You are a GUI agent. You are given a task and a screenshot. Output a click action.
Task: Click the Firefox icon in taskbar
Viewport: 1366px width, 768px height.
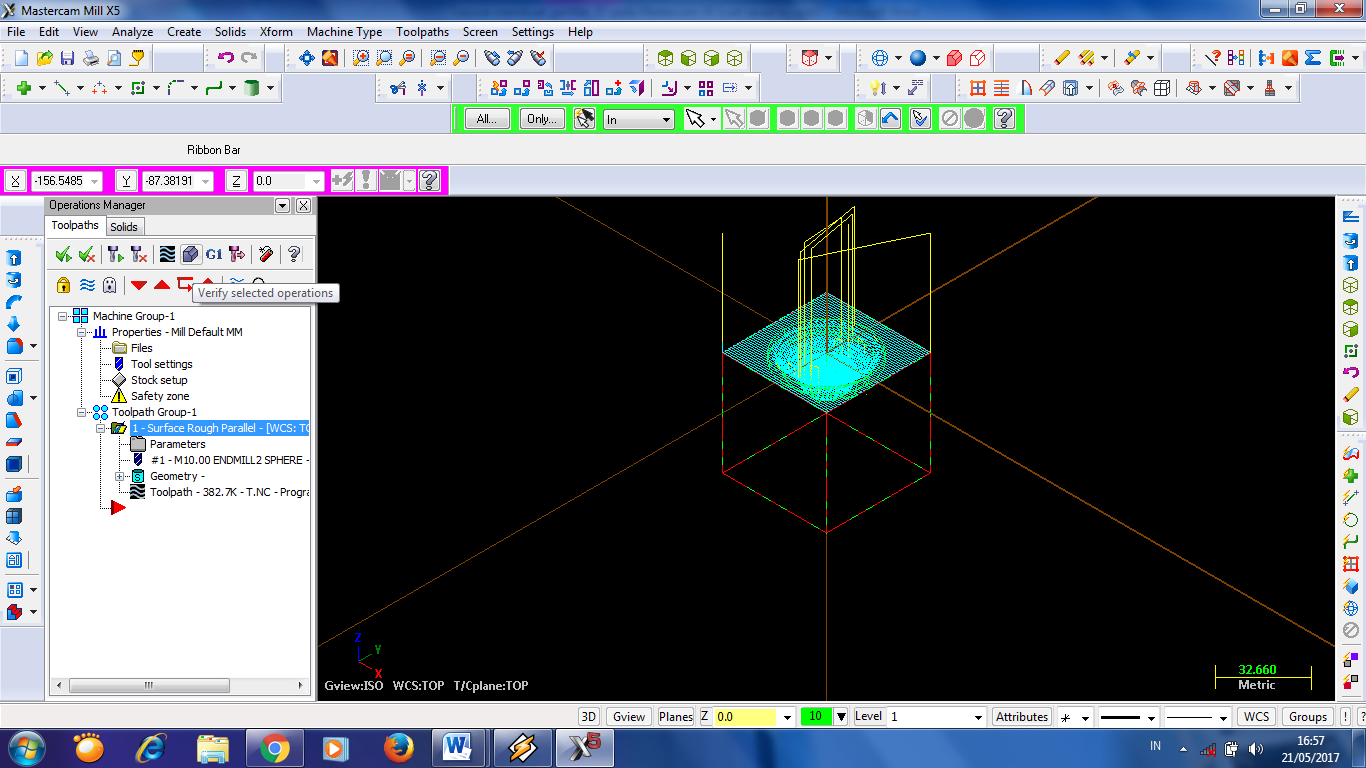tap(398, 747)
